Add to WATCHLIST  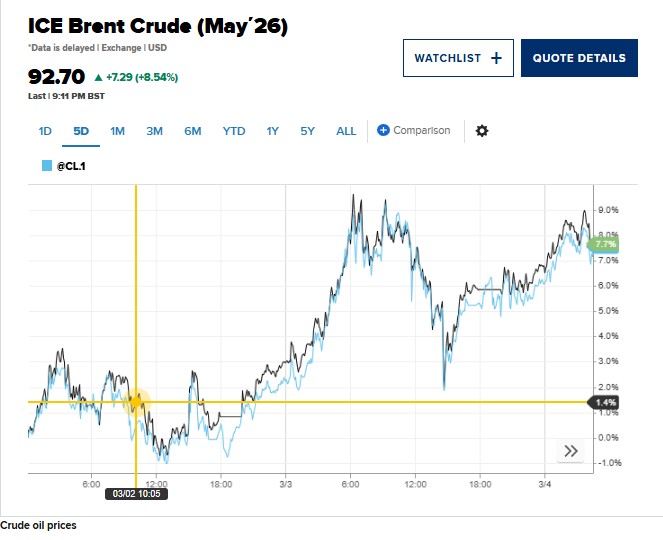click(x=457, y=58)
